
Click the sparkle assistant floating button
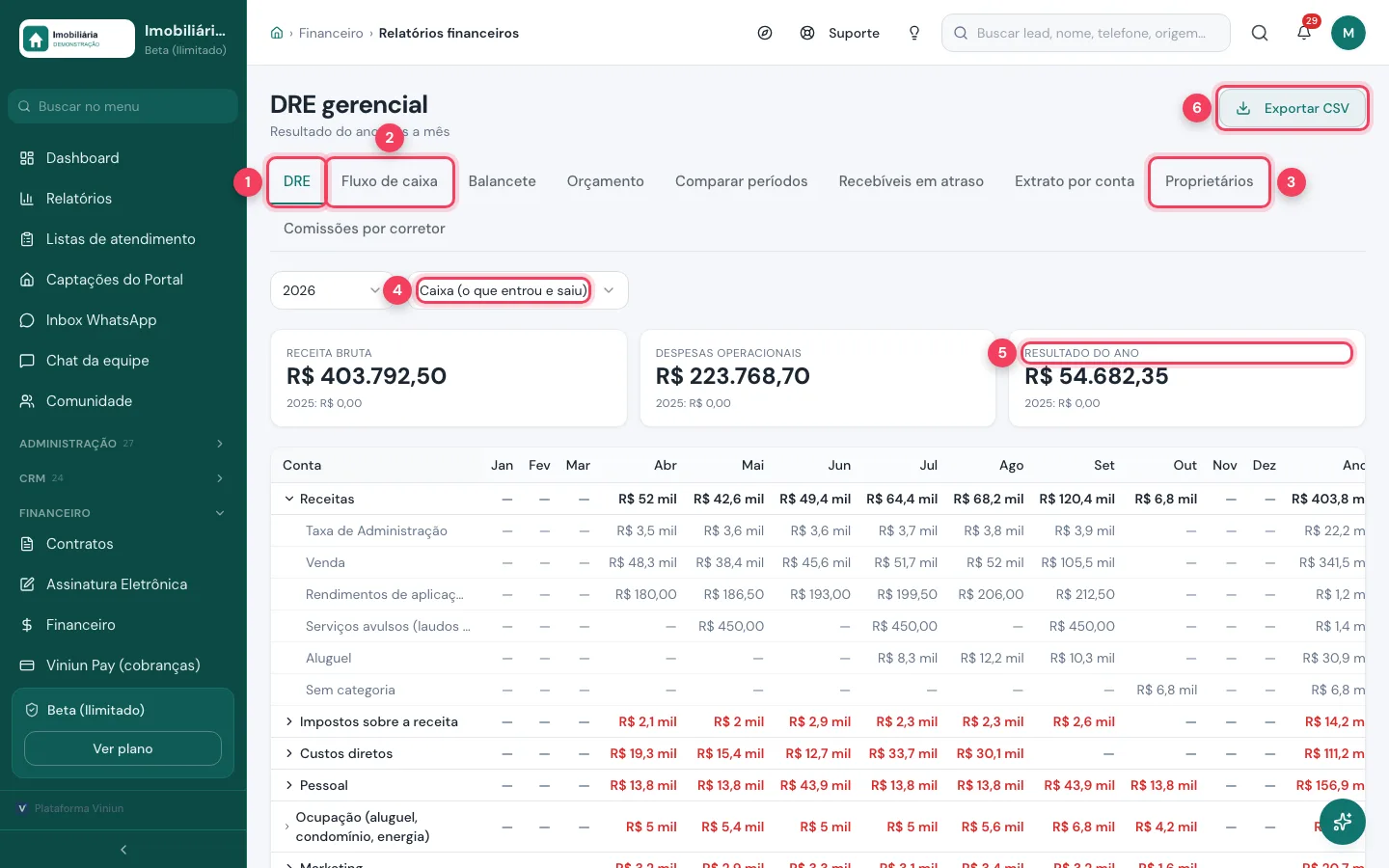click(x=1343, y=822)
